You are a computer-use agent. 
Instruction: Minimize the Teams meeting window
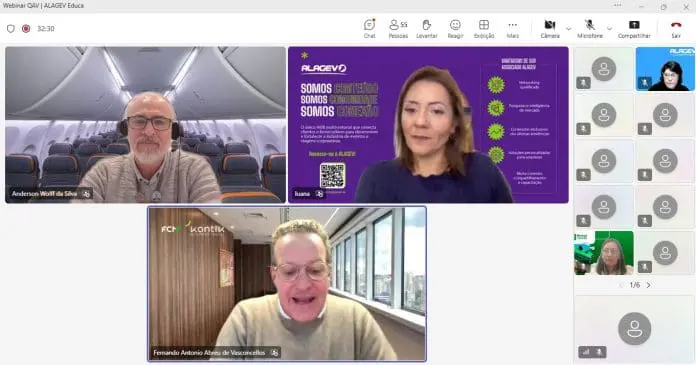[641, 6]
